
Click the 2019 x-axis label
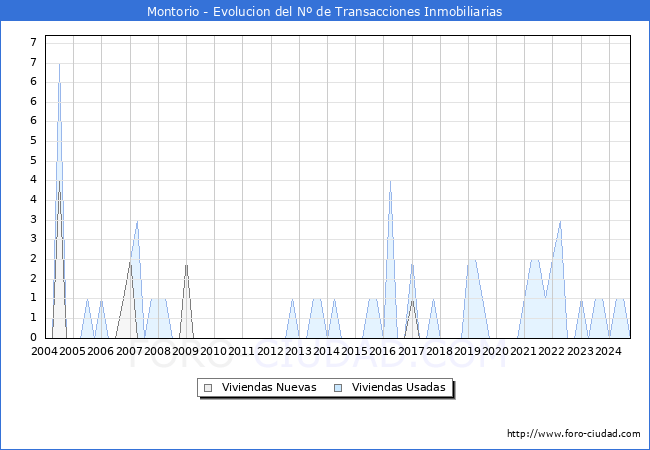(x=468, y=351)
